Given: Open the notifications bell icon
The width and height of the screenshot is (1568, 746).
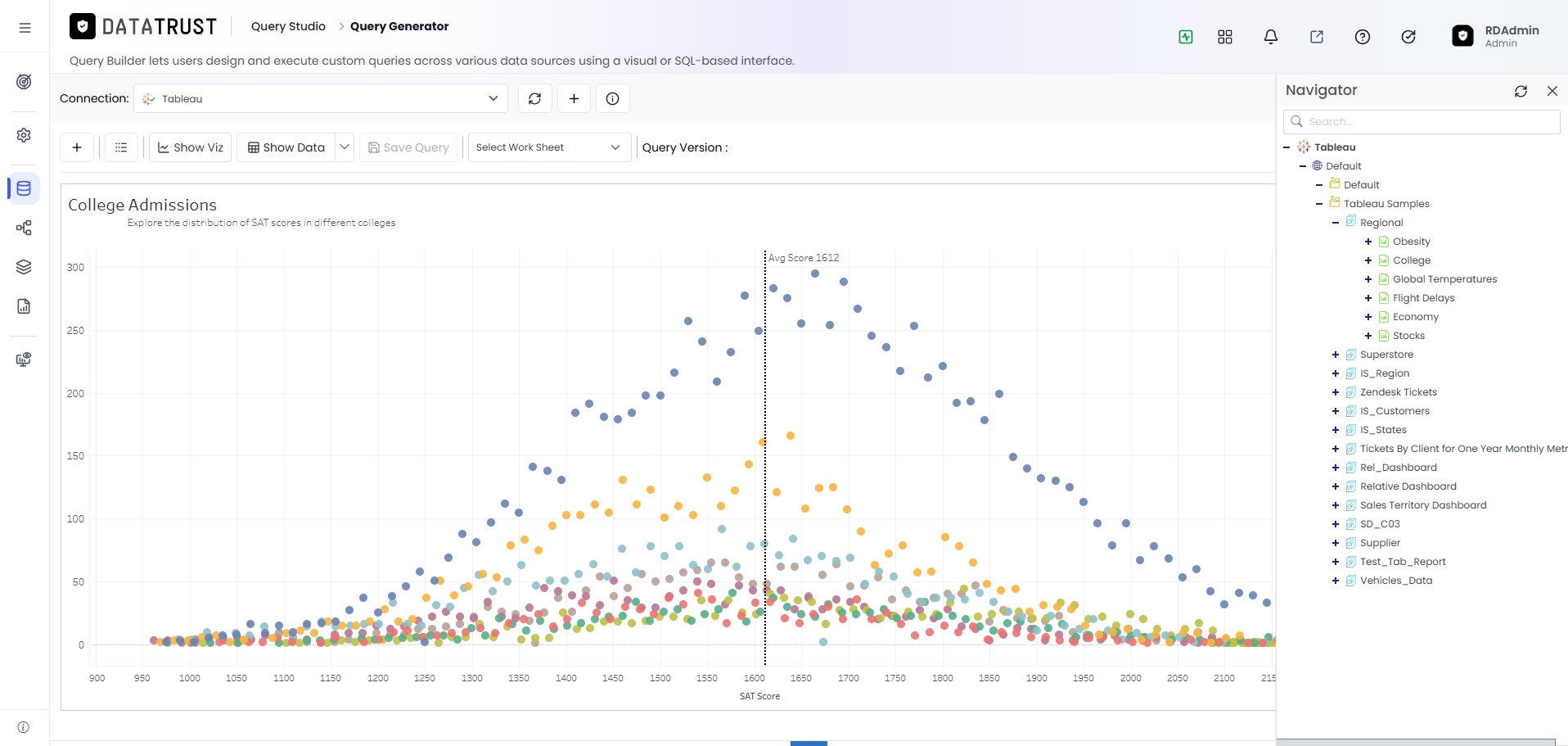Looking at the screenshot, I should click(1270, 37).
